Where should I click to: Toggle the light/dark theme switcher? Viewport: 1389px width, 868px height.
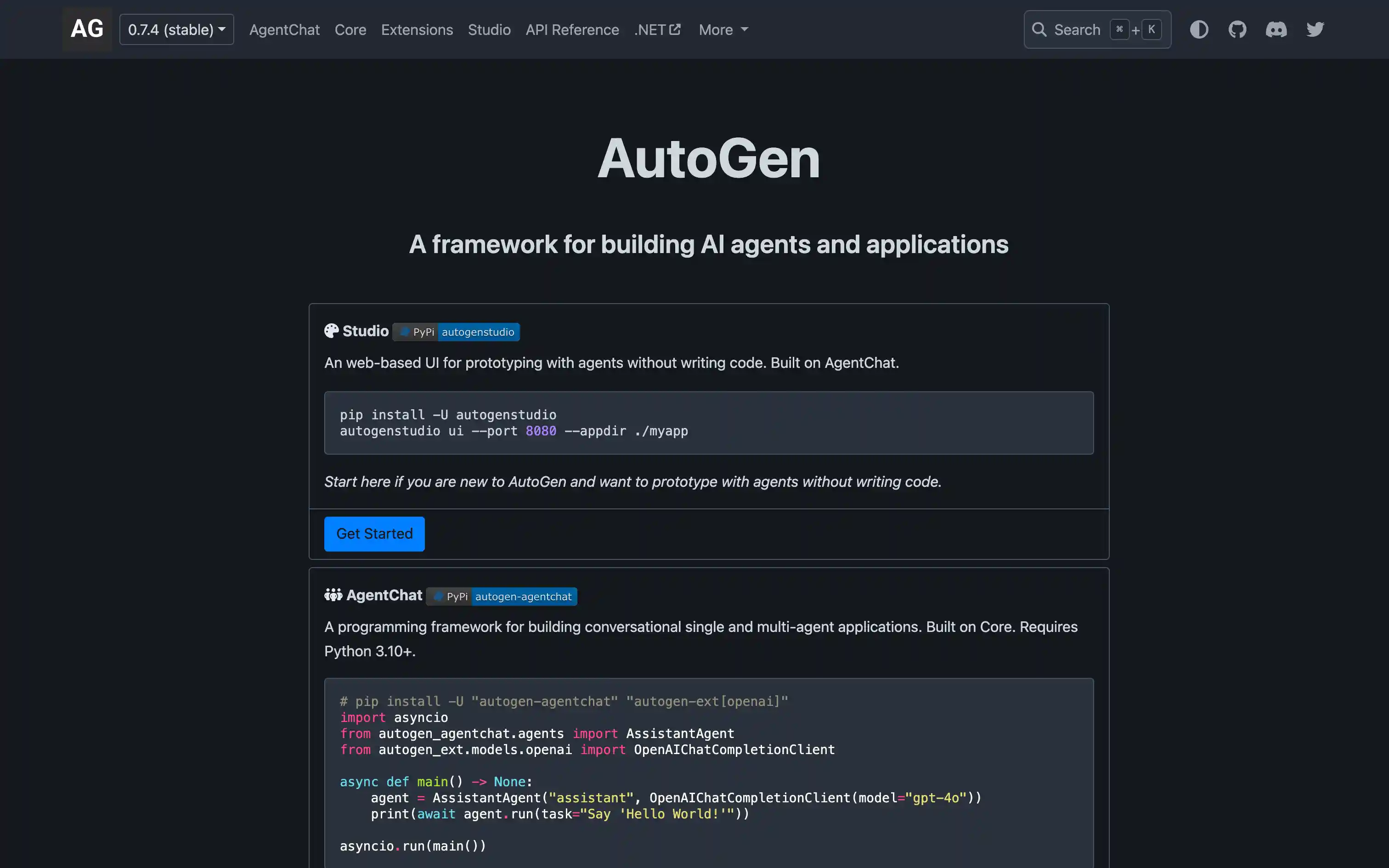click(x=1199, y=29)
